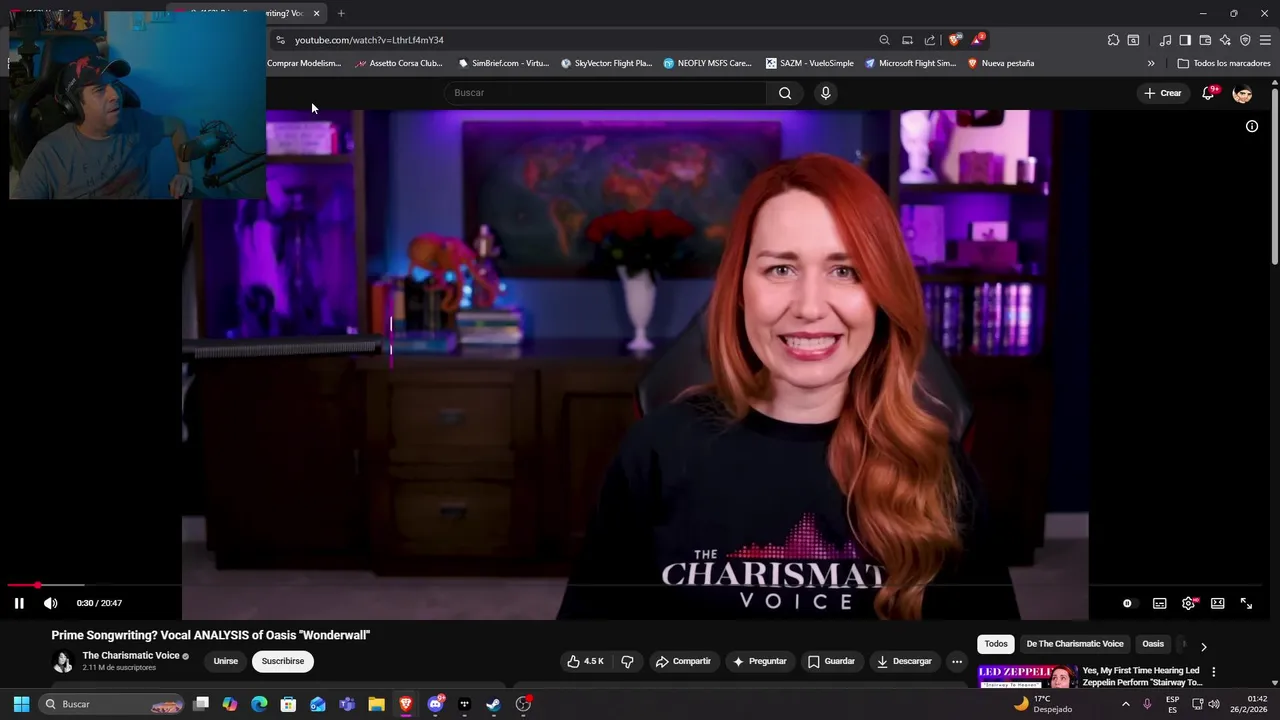
Task: Dislike the video with thumbs down
Action: [627, 661]
